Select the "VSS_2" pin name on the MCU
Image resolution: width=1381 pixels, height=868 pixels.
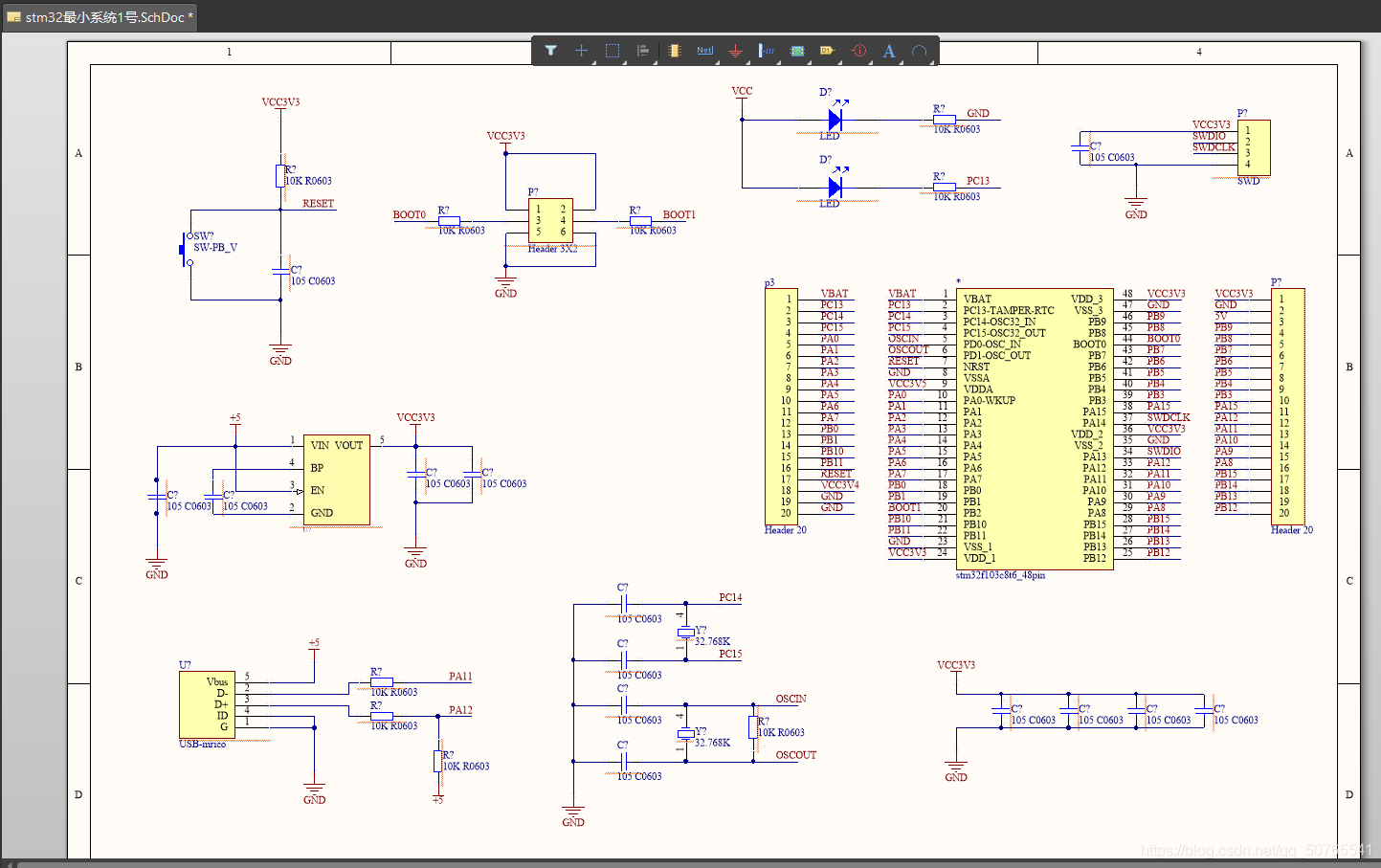(x=1089, y=445)
